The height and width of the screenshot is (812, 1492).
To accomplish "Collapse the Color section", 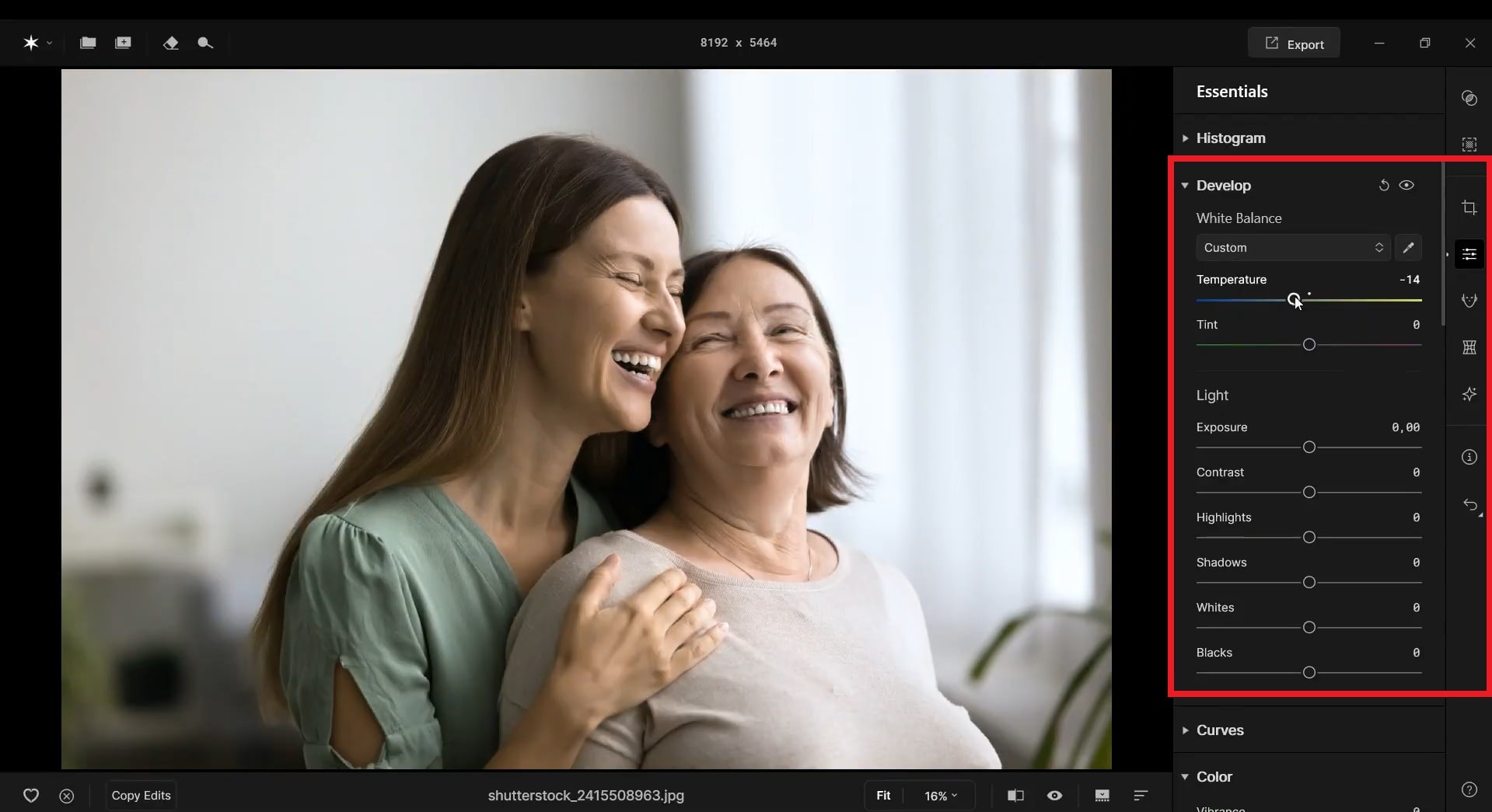I will [x=1185, y=776].
